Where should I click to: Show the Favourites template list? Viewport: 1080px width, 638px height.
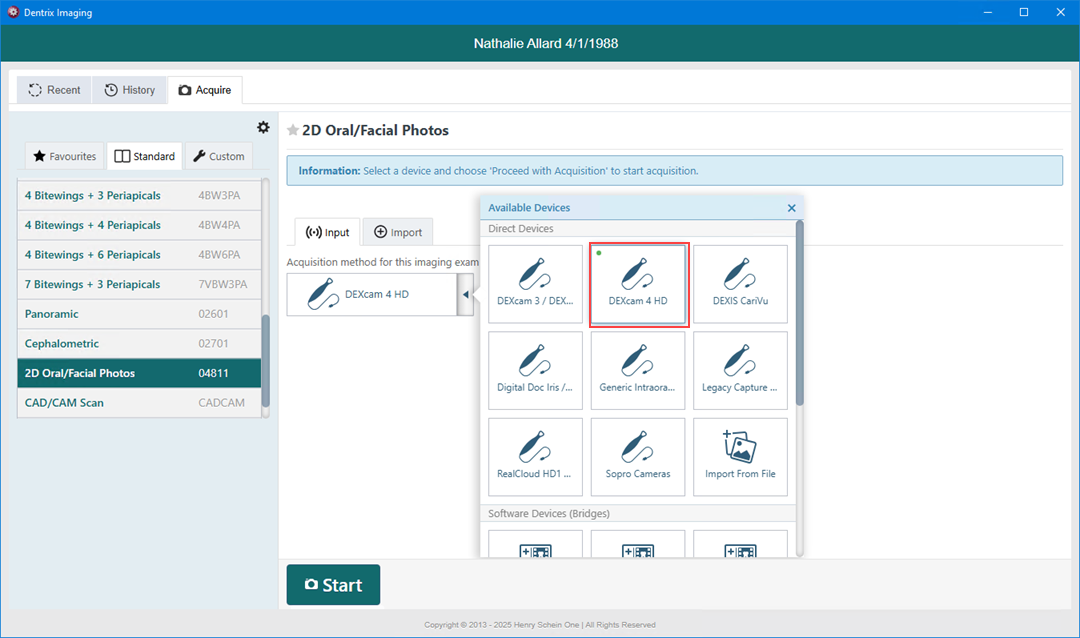(x=65, y=156)
